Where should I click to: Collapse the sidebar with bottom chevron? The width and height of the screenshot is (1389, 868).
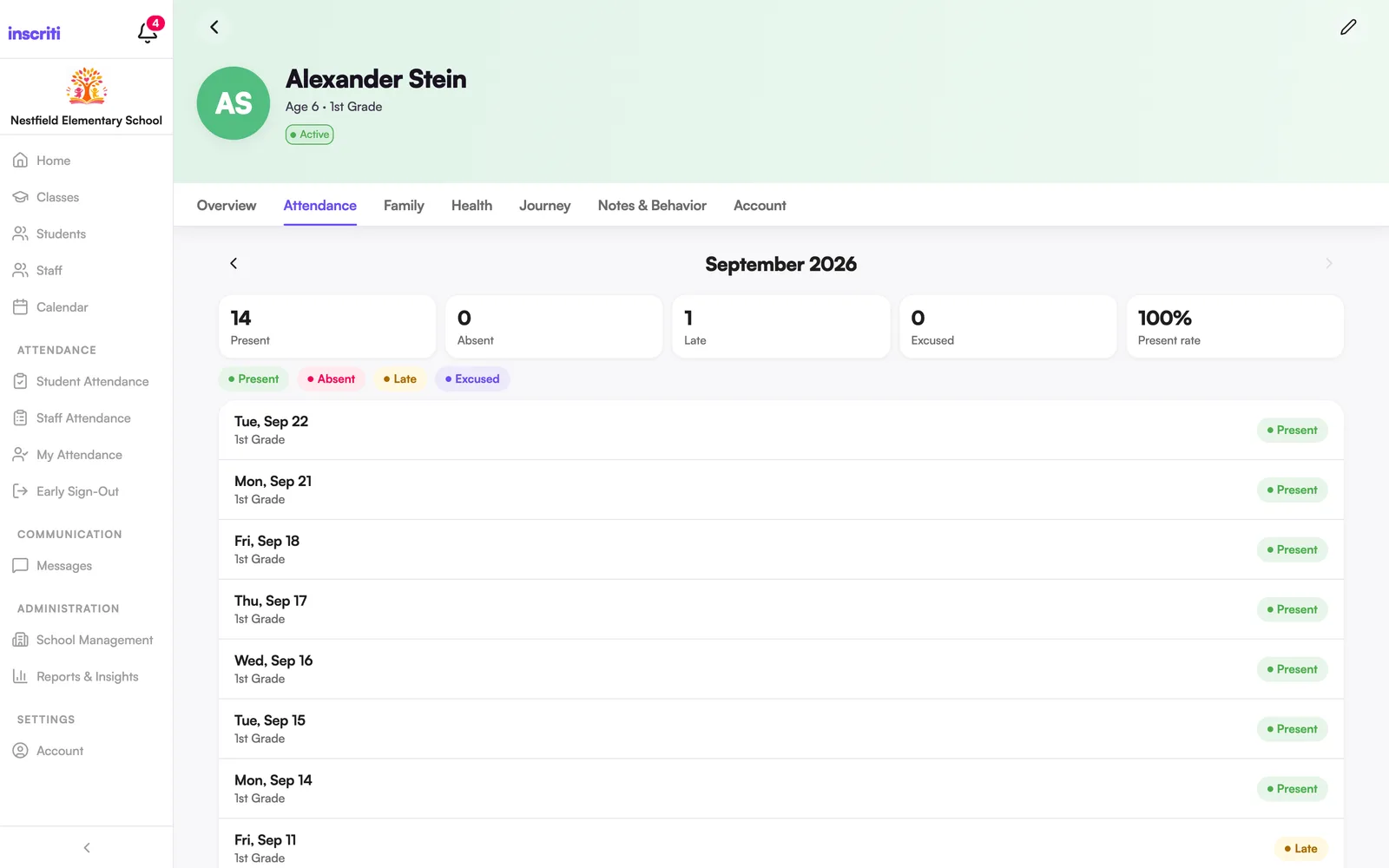[x=86, y=847]
